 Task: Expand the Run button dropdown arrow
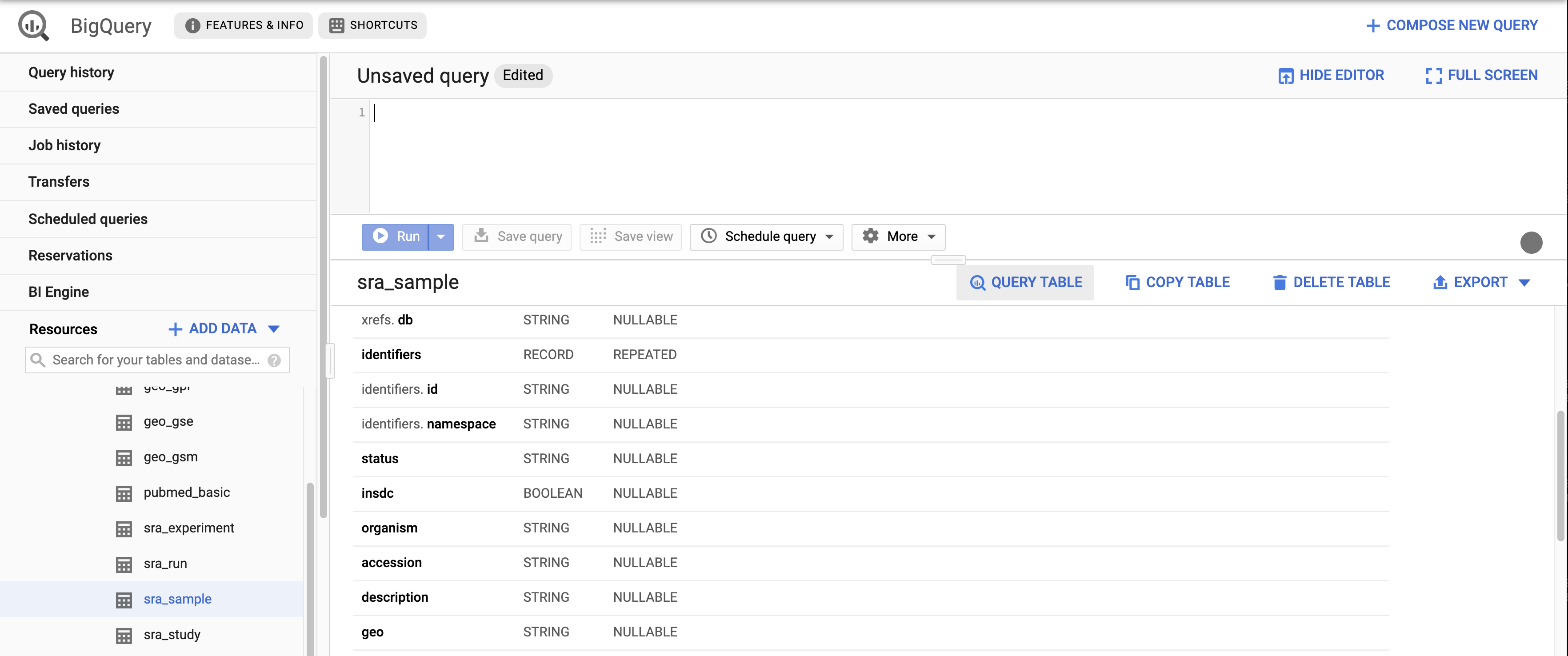(440, 236)
